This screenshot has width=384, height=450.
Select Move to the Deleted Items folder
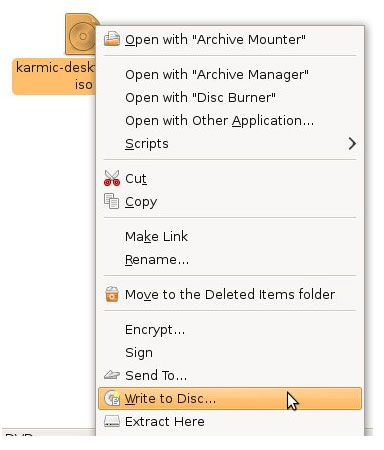(x=230, y=294)
